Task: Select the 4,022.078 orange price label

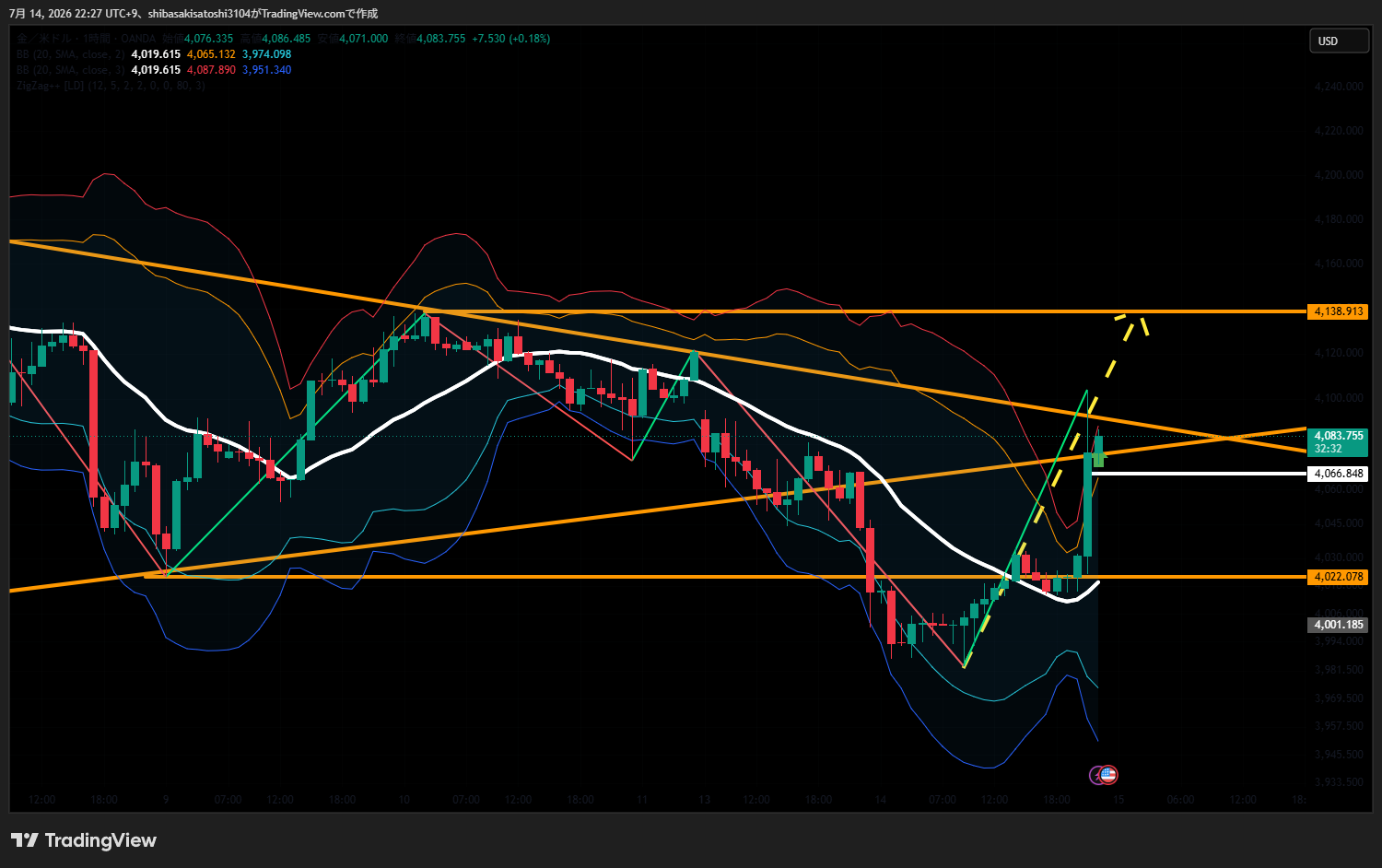Action: click(x=1338, y=577)
